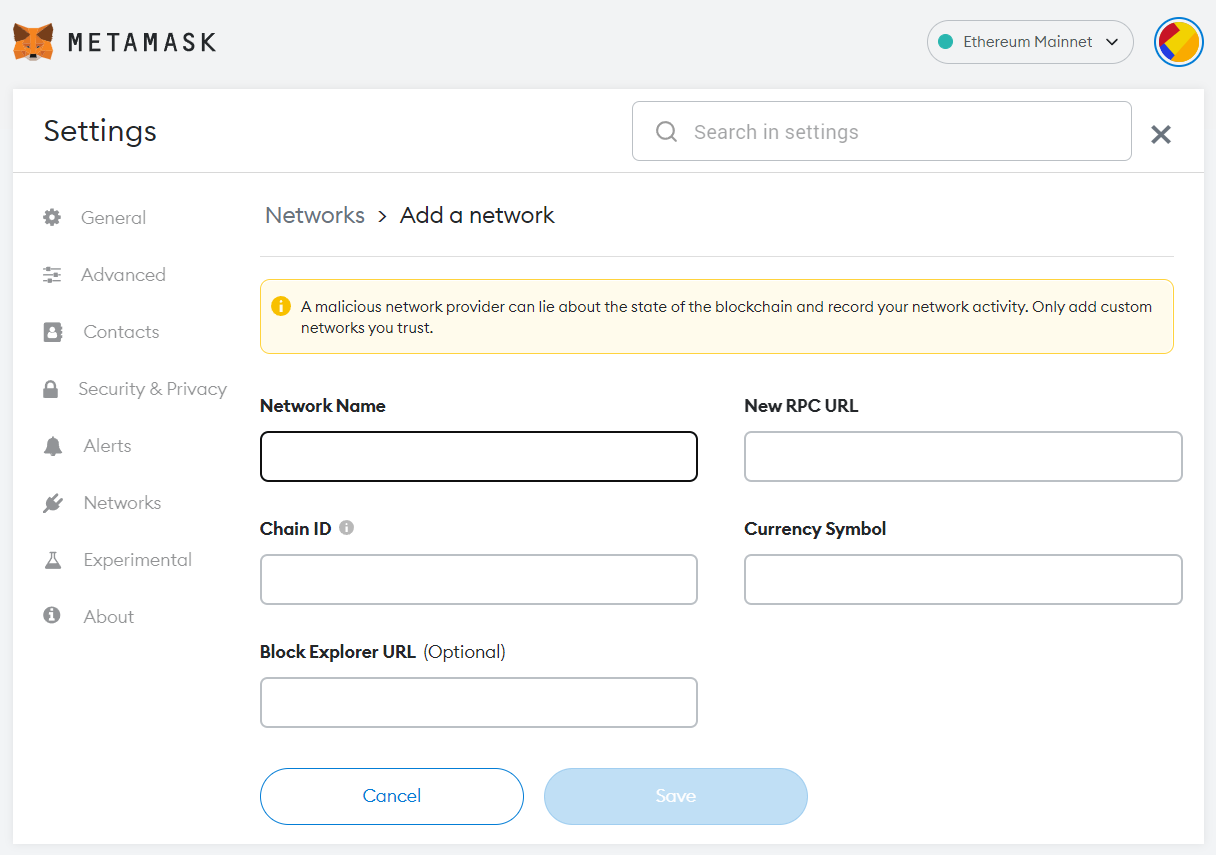Click the Networks plug icon
Image resolution: width=1216 pixels, height=855 pixels.
(x=53, y=503)
